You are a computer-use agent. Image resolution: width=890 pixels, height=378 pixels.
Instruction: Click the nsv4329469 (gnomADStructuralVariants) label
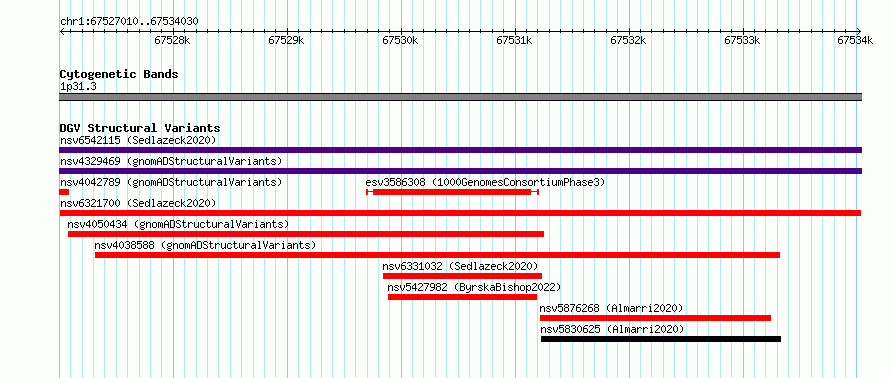(x=171, y=161)
